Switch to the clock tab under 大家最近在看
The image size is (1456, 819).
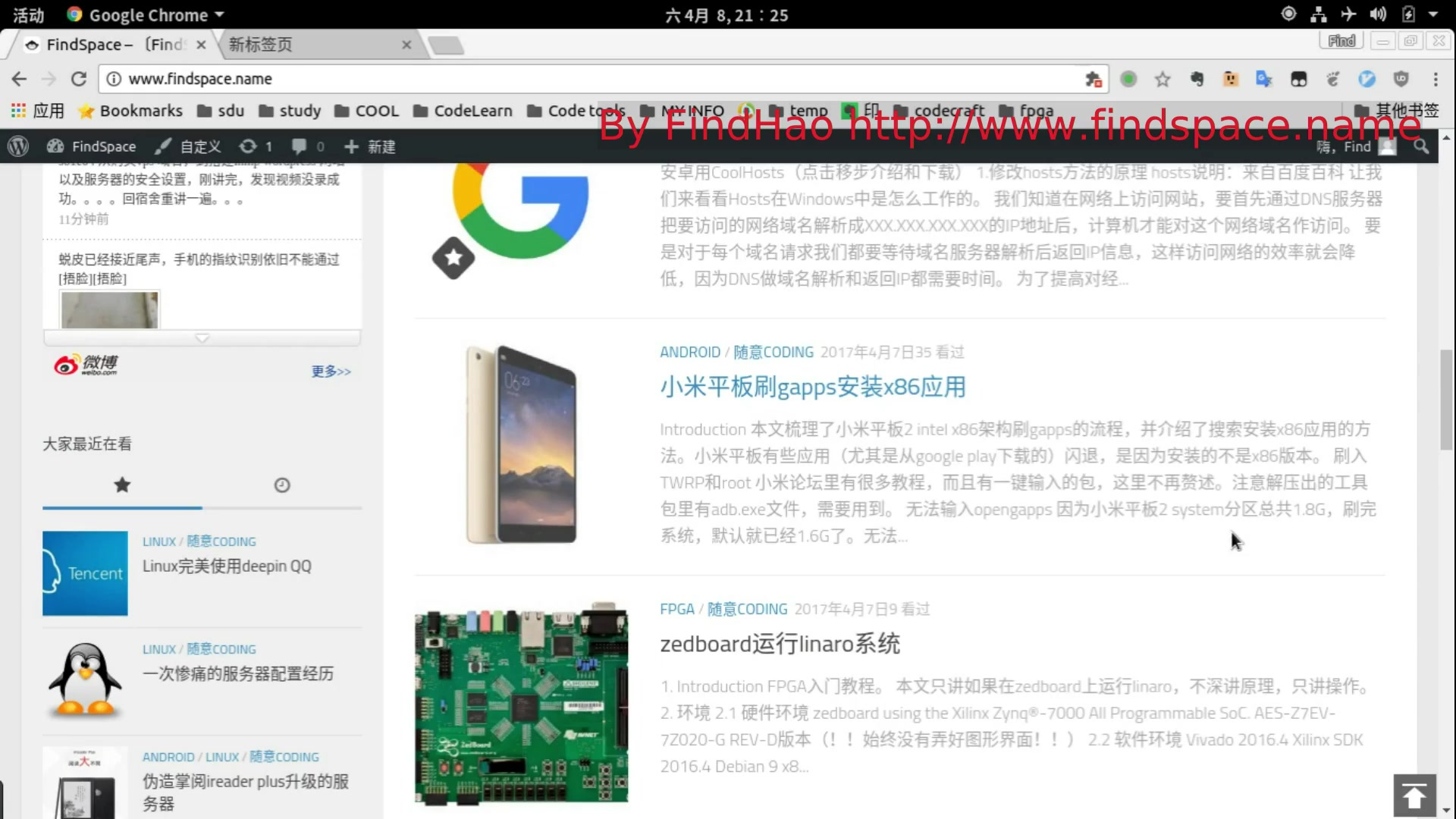pos(281,485)
